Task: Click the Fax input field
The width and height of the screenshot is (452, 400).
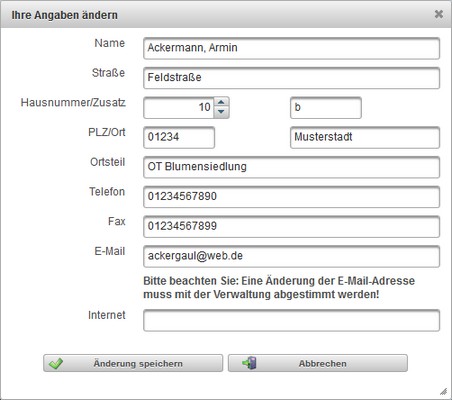Action: 291,227
